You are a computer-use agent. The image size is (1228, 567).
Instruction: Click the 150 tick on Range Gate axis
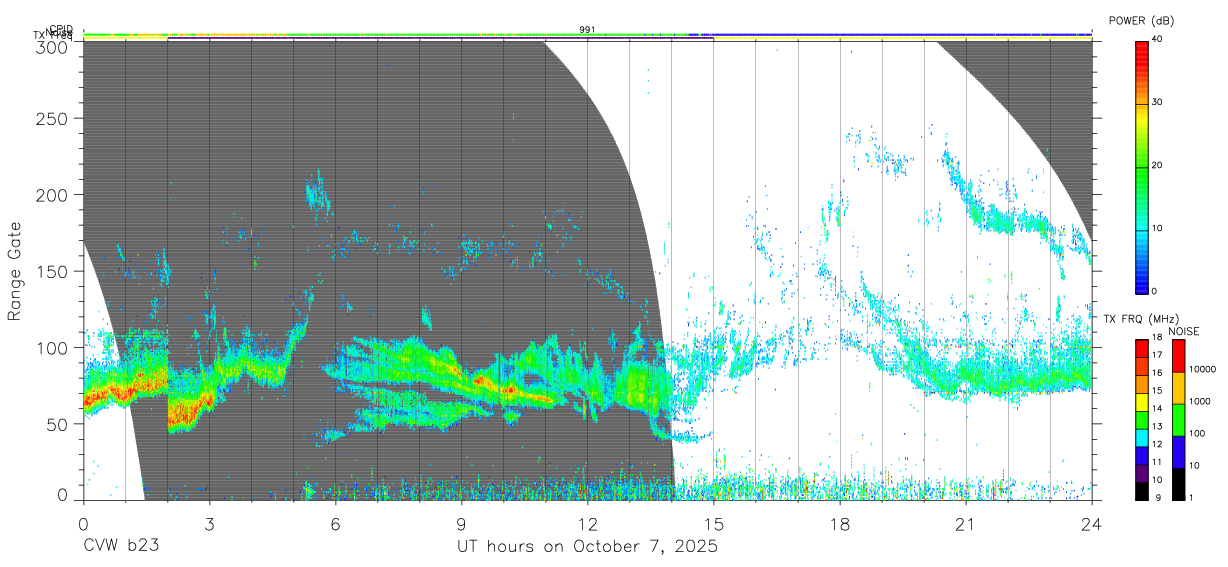coord(52,271)
